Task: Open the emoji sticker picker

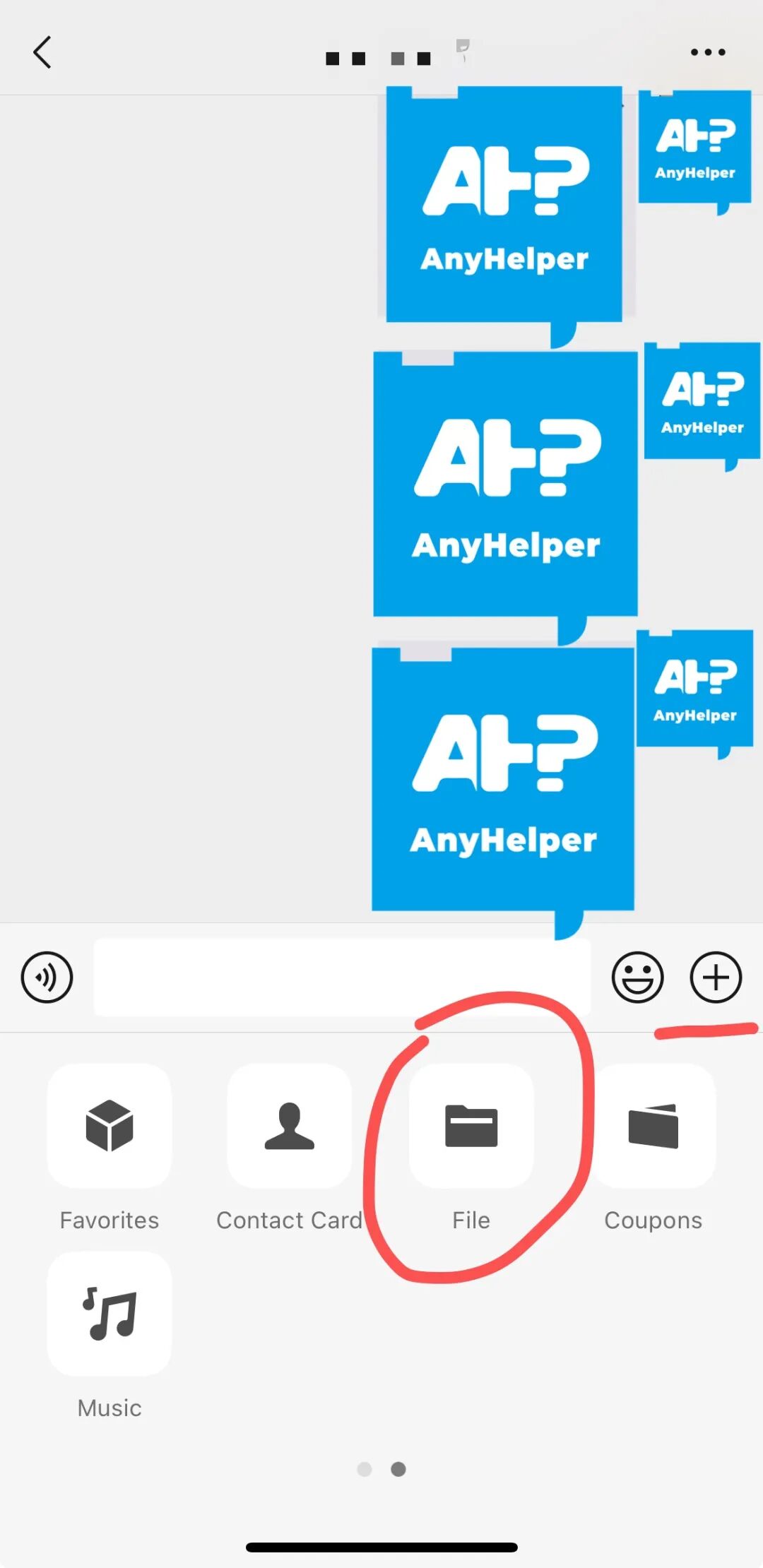Action: point(637,978)
